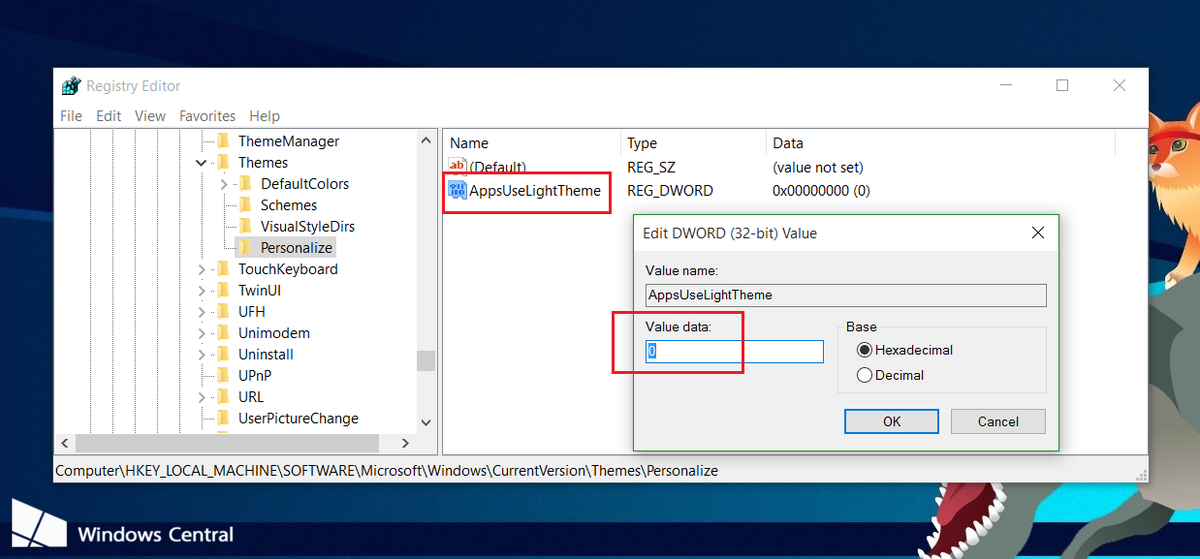Image resolution: width=1200 pixels, height=559 pixels.
Task: Expand the URL key
Action: 202,397
